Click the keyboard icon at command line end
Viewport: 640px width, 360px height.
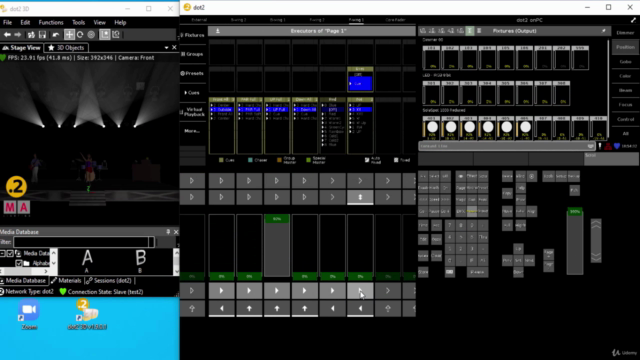(x=590, y=146)
